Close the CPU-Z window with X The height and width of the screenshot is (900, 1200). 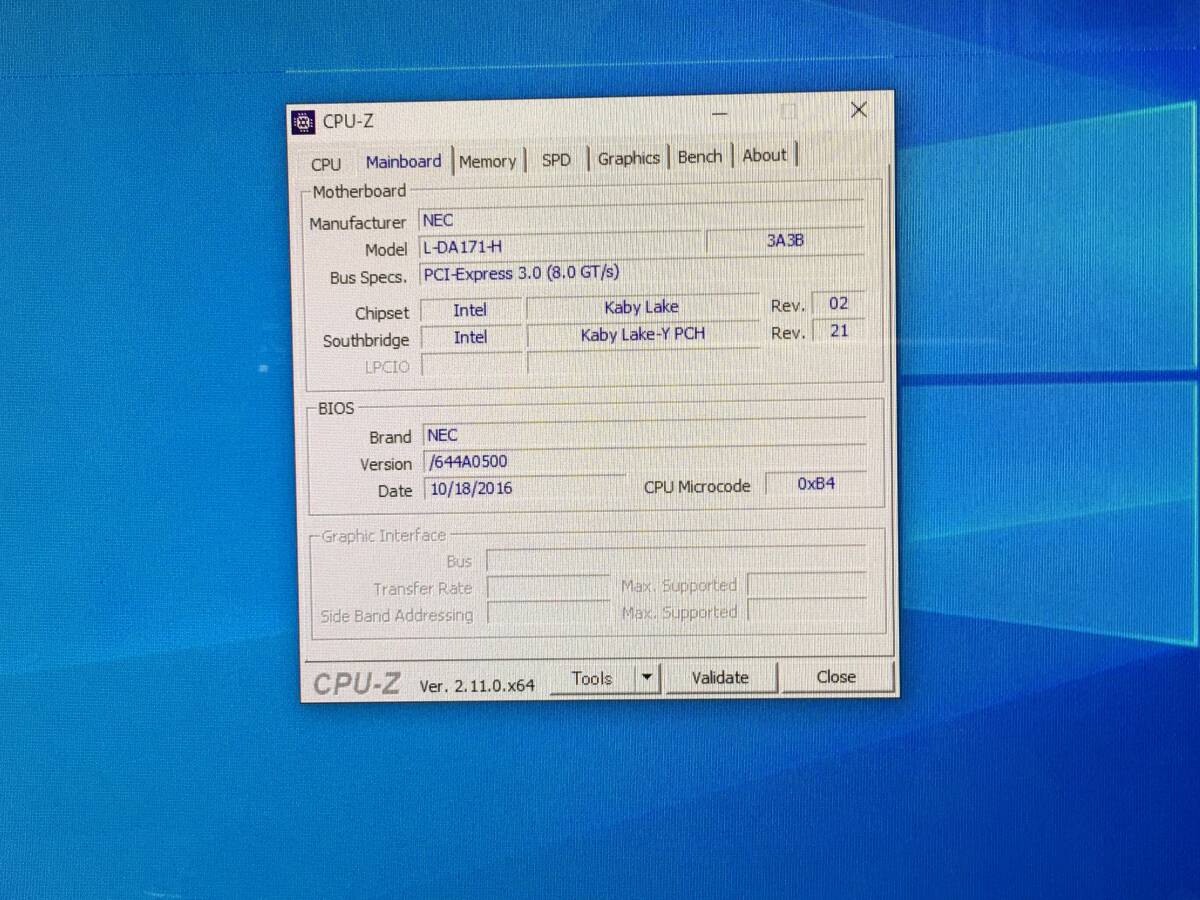[858, 110]
